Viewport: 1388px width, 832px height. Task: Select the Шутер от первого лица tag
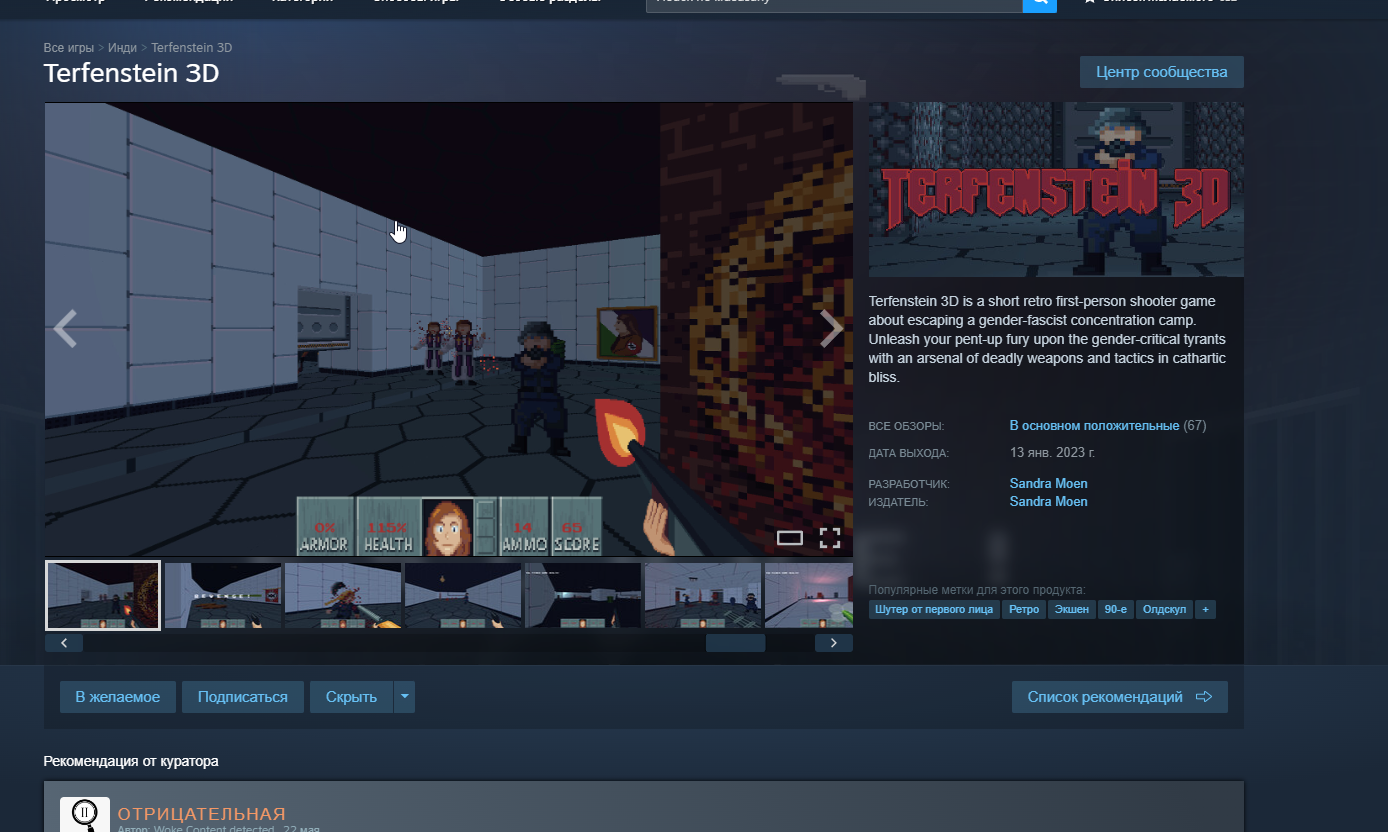(934, 609)
